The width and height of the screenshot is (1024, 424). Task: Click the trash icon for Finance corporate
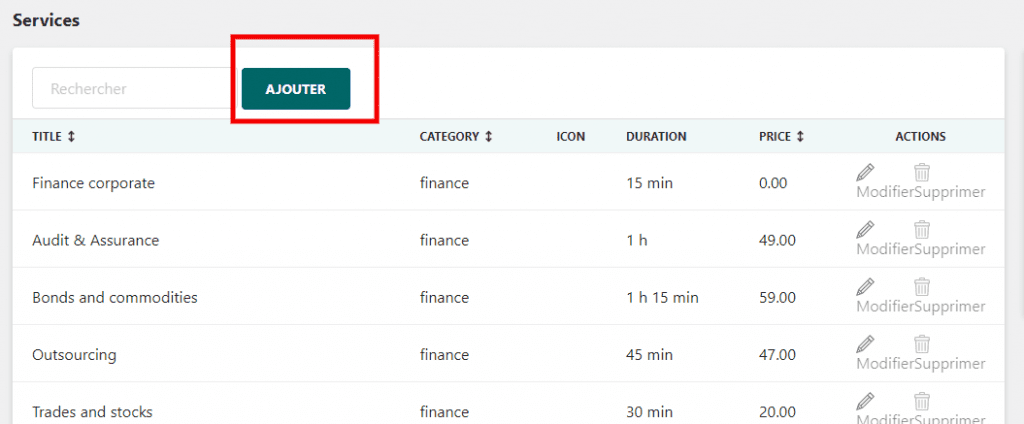pos(922,172)
